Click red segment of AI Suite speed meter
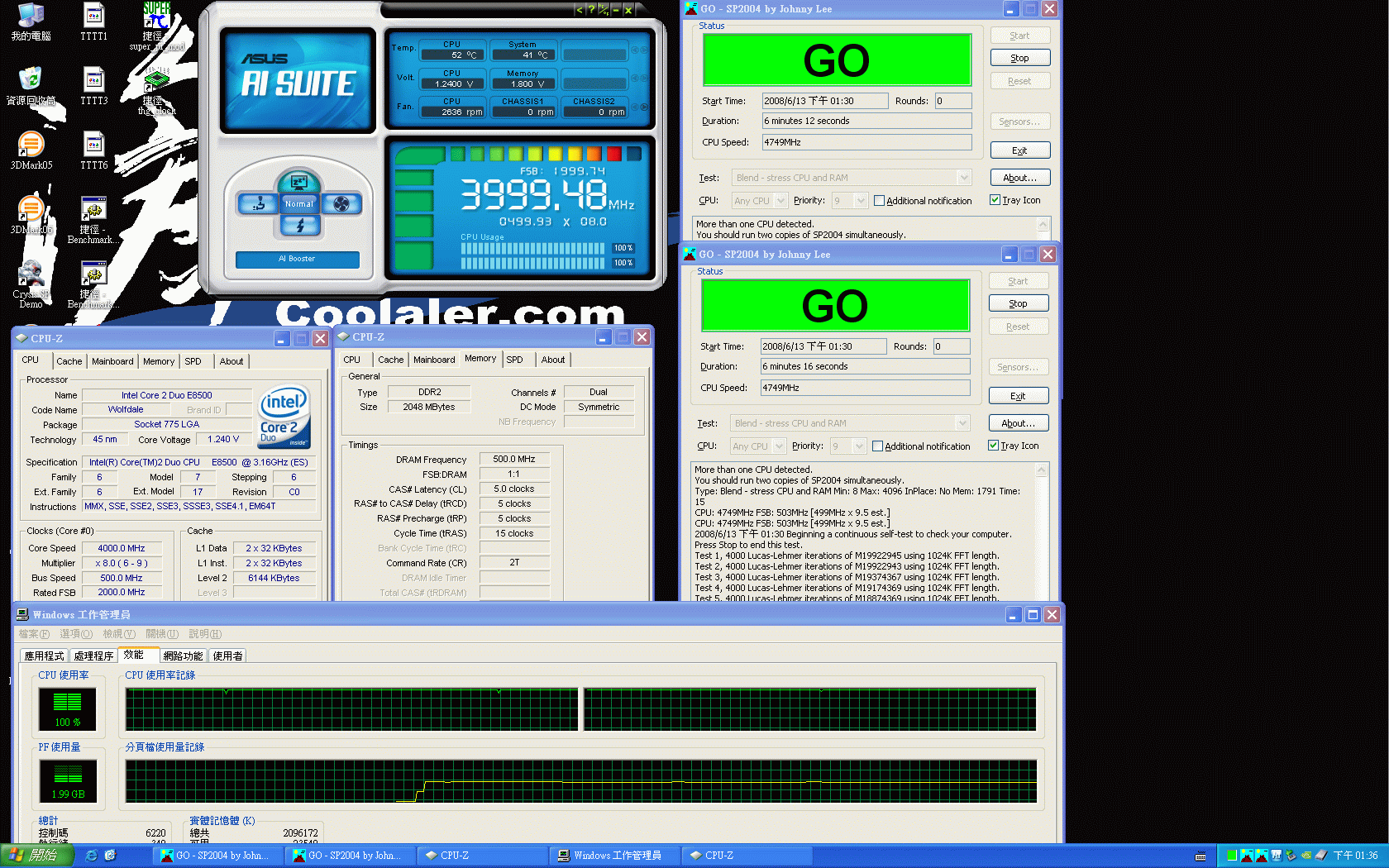The image size is (1389, 868). point(613,154)
